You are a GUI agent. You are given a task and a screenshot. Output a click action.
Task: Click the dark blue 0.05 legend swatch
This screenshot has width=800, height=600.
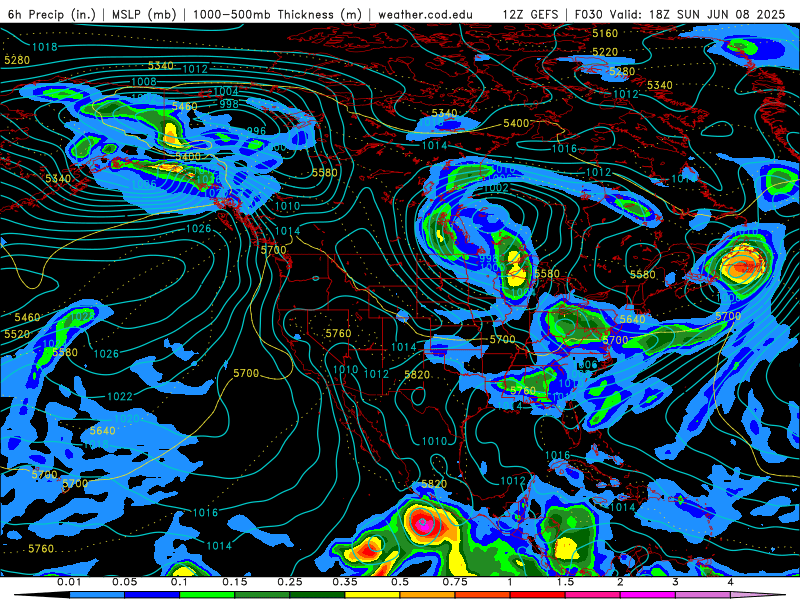coord(152,595)
